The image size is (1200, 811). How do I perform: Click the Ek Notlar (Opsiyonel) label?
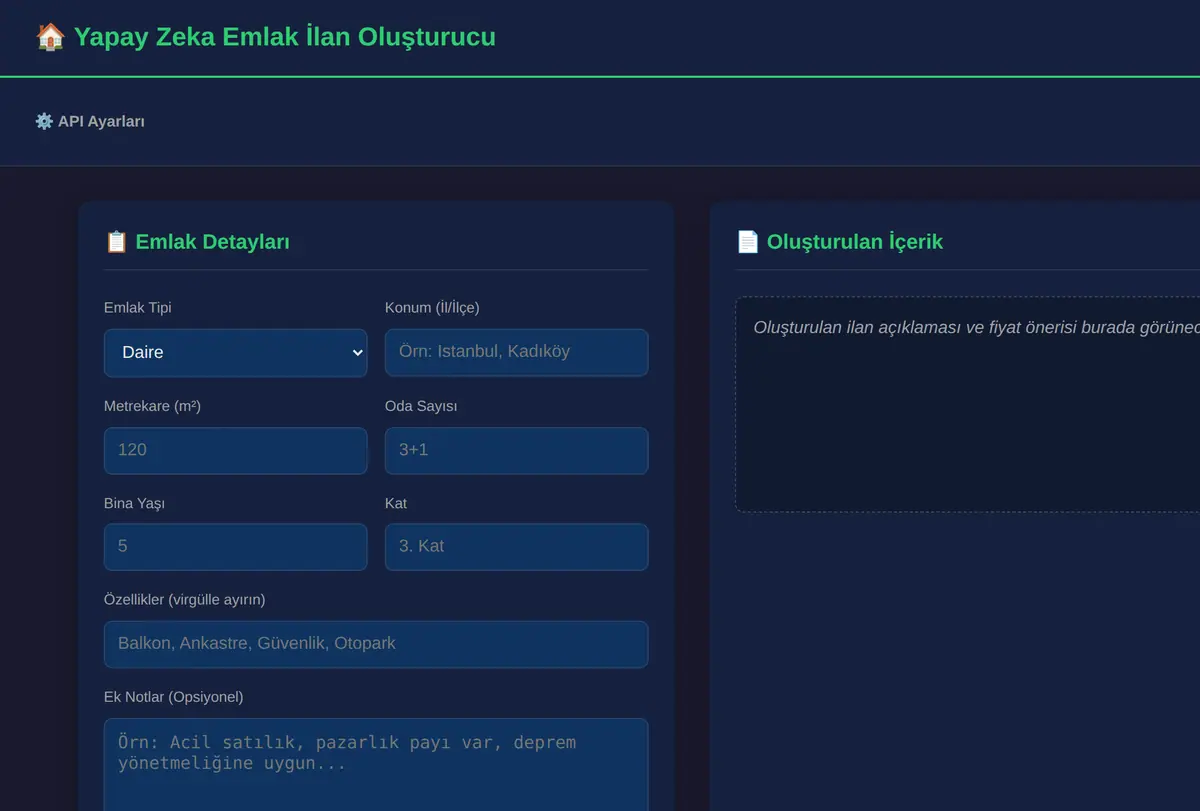pyautogui.click(x=174, y=696)
